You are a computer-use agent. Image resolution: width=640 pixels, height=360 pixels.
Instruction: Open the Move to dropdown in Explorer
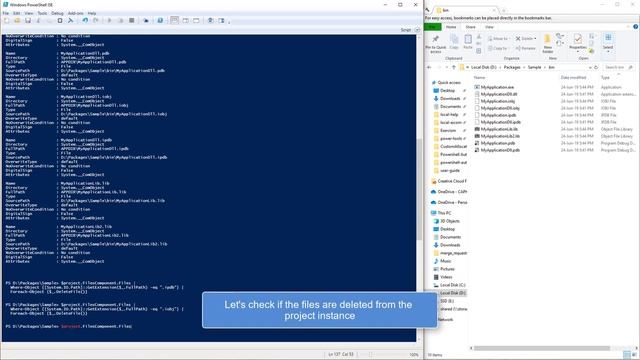pos(498,39)
